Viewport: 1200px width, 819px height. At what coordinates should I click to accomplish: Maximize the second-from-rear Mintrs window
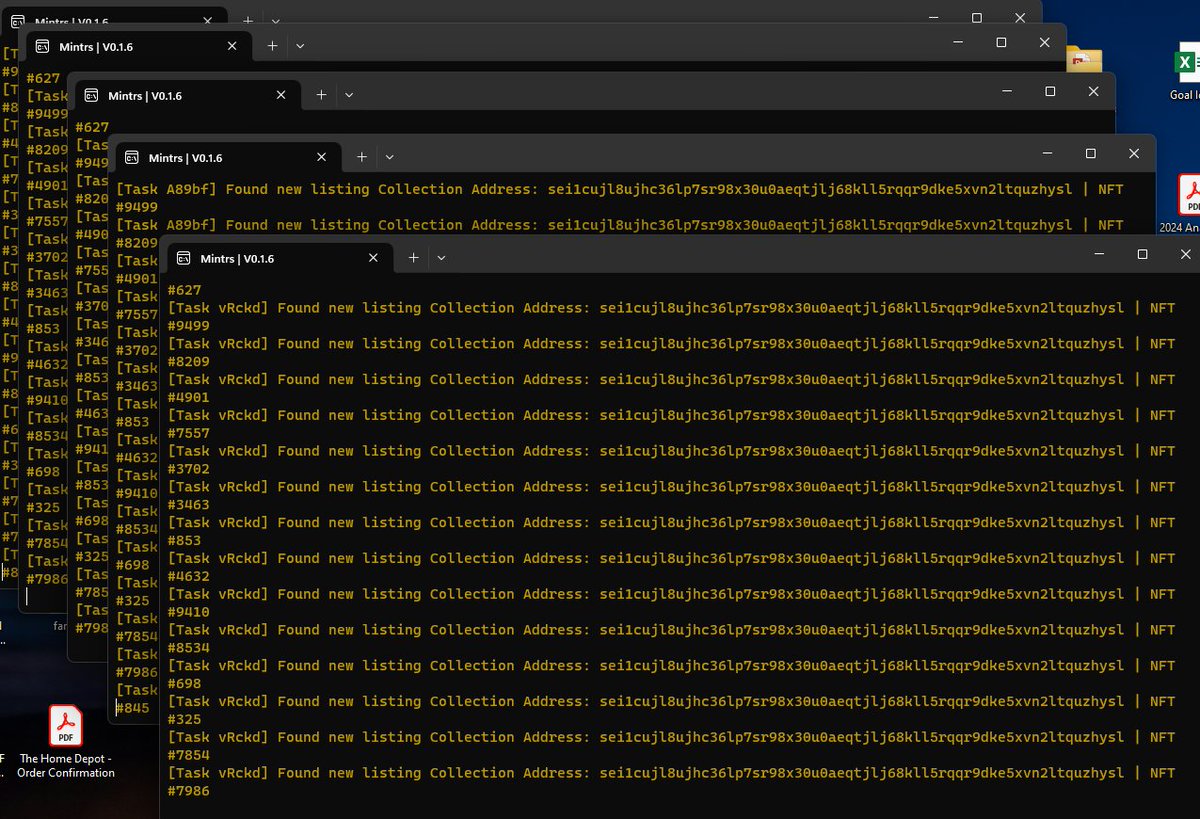(x=1001, y=42)
